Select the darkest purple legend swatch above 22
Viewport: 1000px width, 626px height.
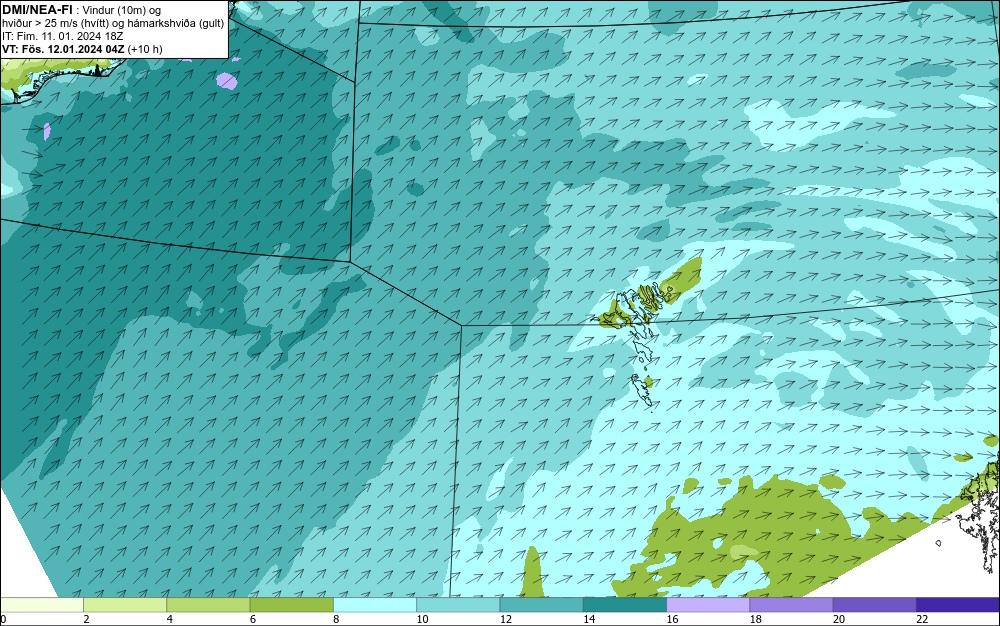(x=958, y=604)
